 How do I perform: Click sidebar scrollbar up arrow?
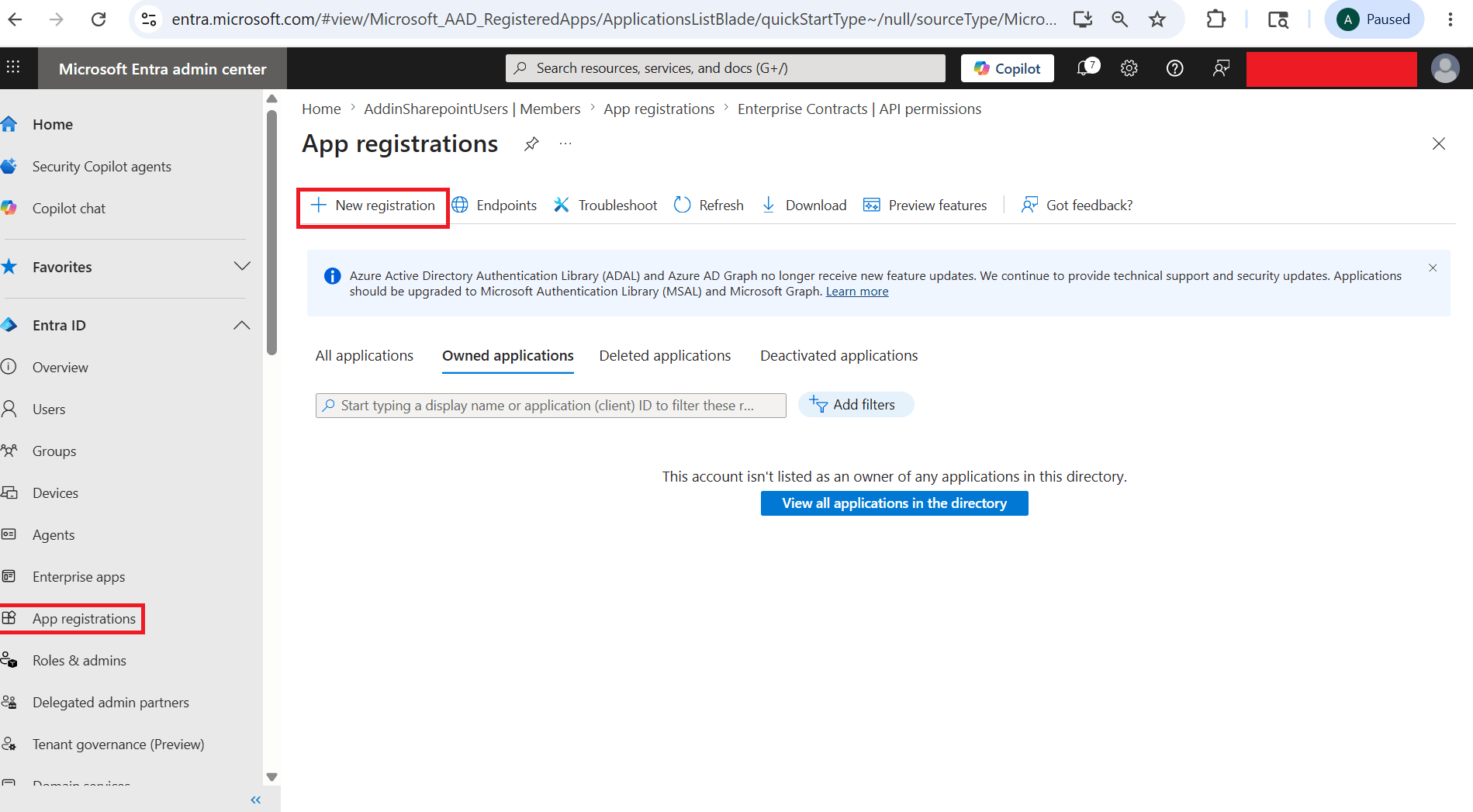[271, 98]
